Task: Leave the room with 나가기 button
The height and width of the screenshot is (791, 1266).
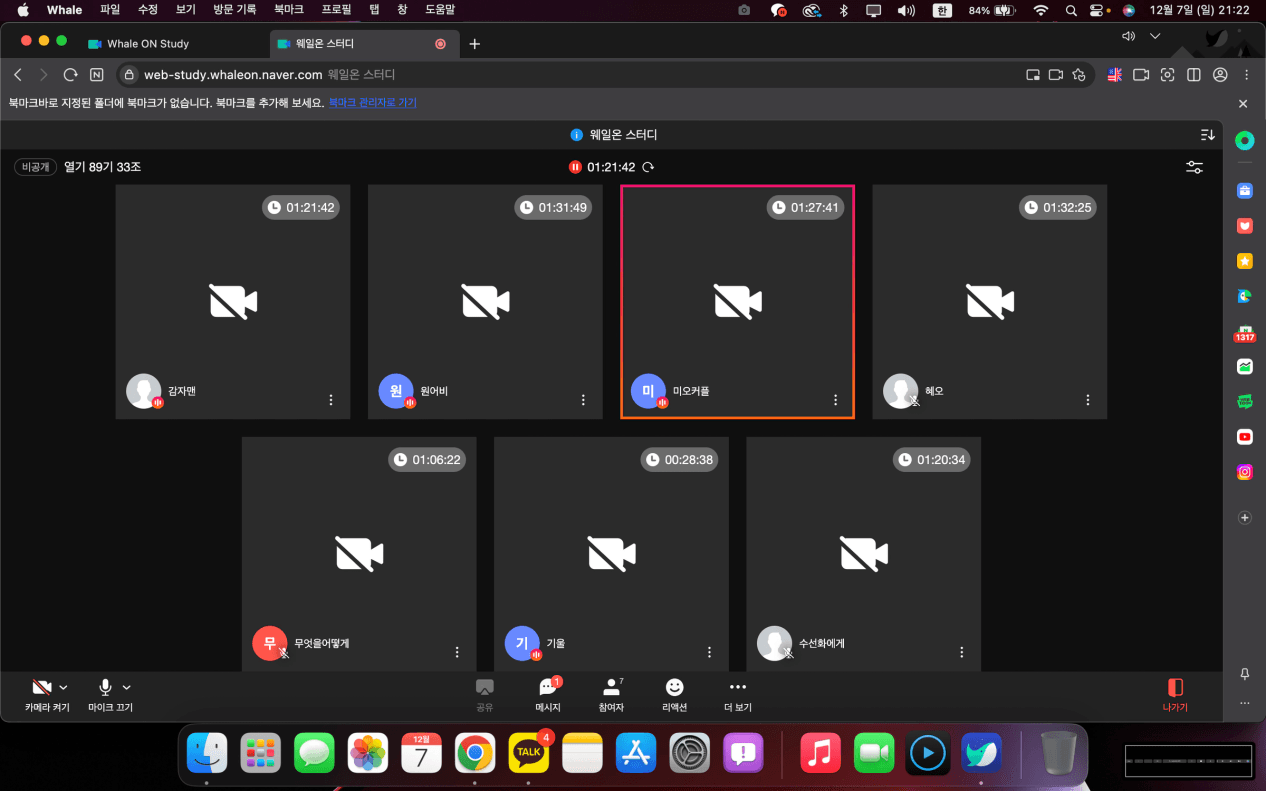Action: [1175, 694]
